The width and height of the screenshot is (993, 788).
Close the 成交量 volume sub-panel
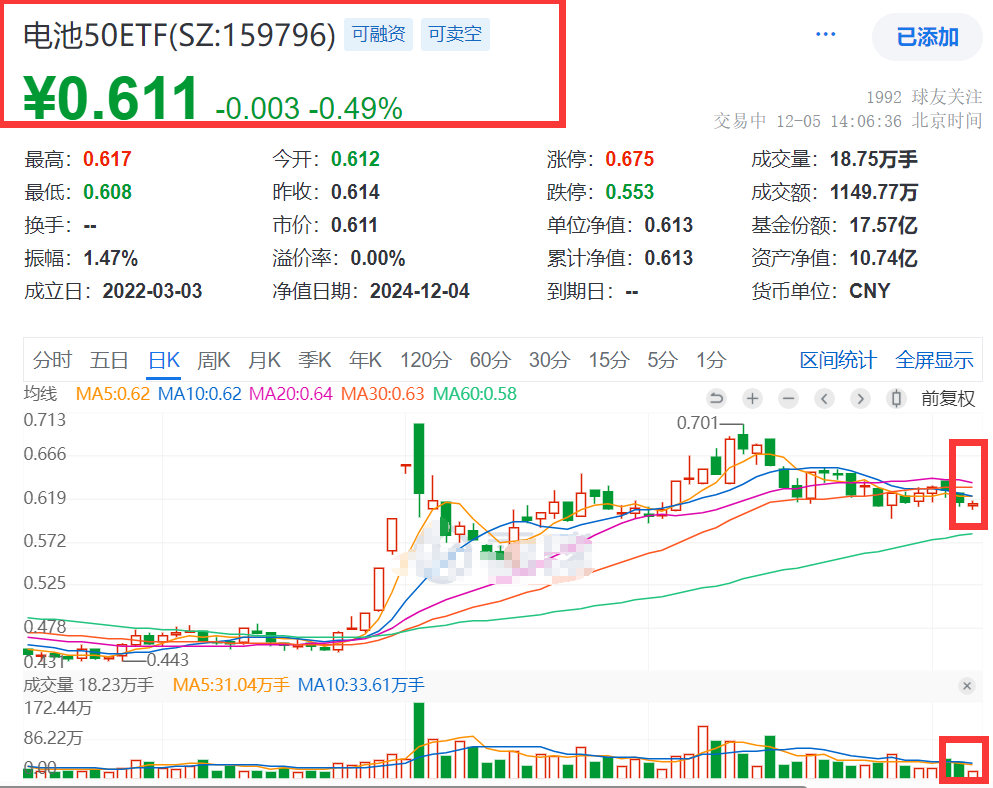pyautogui.click(x=965, y=686)
